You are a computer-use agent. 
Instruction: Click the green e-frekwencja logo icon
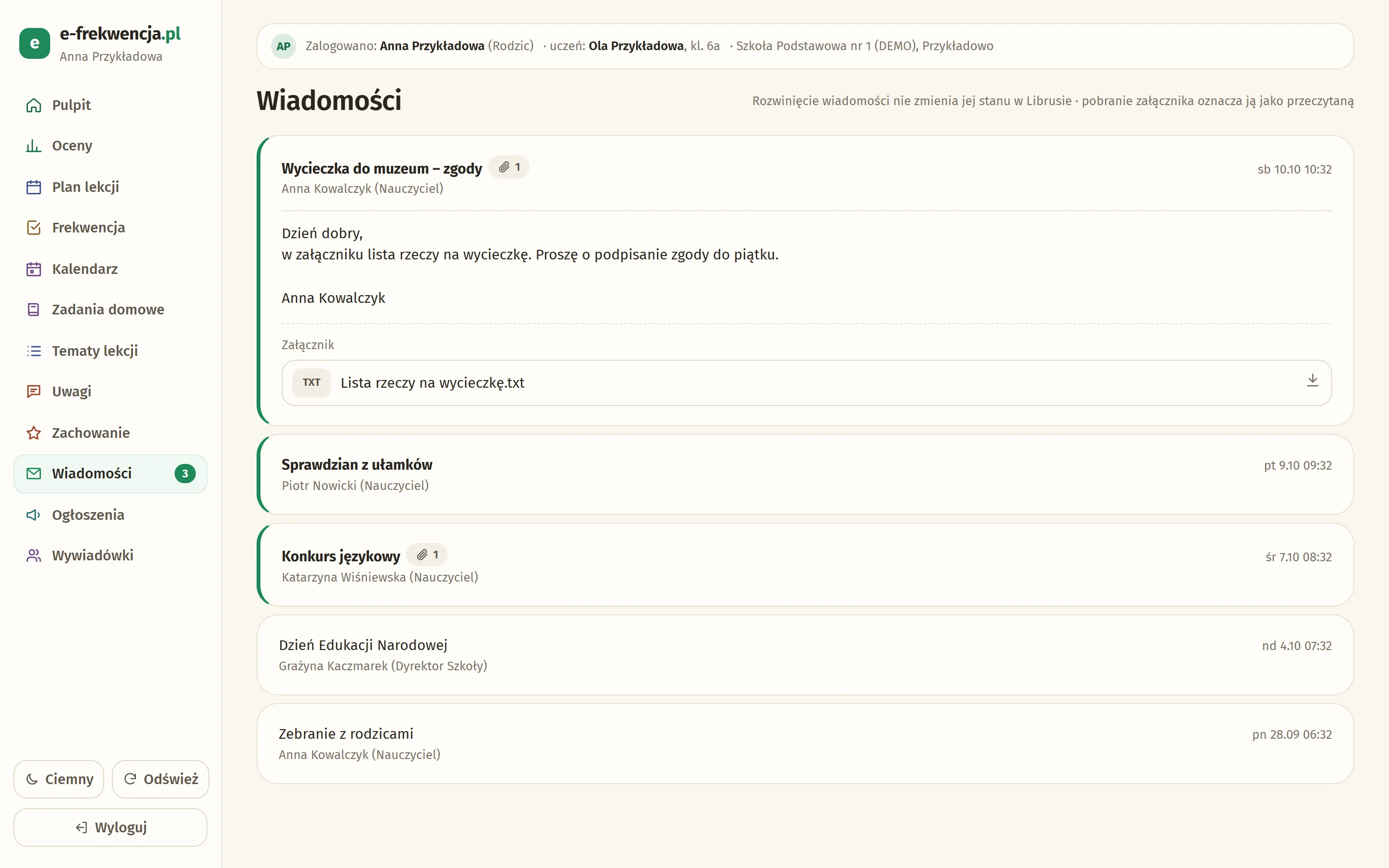[x=34, y=43]
